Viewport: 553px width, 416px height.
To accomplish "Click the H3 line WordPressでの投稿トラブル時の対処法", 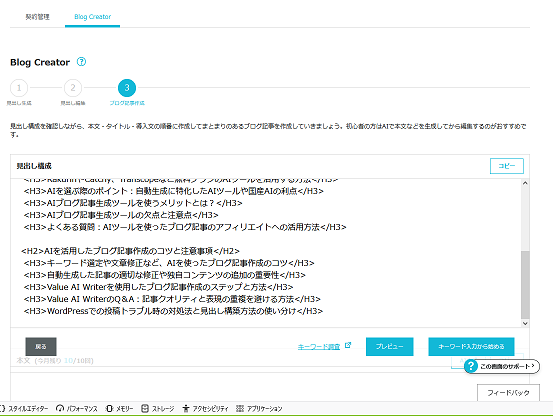I will tap(173, 311).
